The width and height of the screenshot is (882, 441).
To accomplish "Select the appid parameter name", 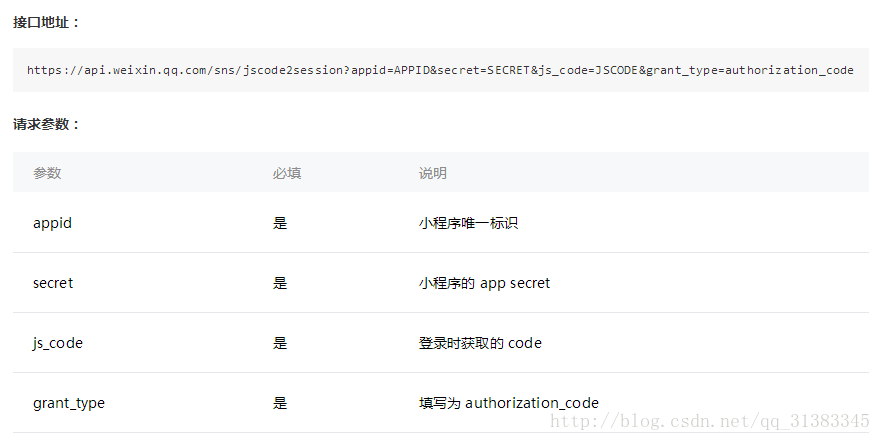I will [x=52, y=223].
